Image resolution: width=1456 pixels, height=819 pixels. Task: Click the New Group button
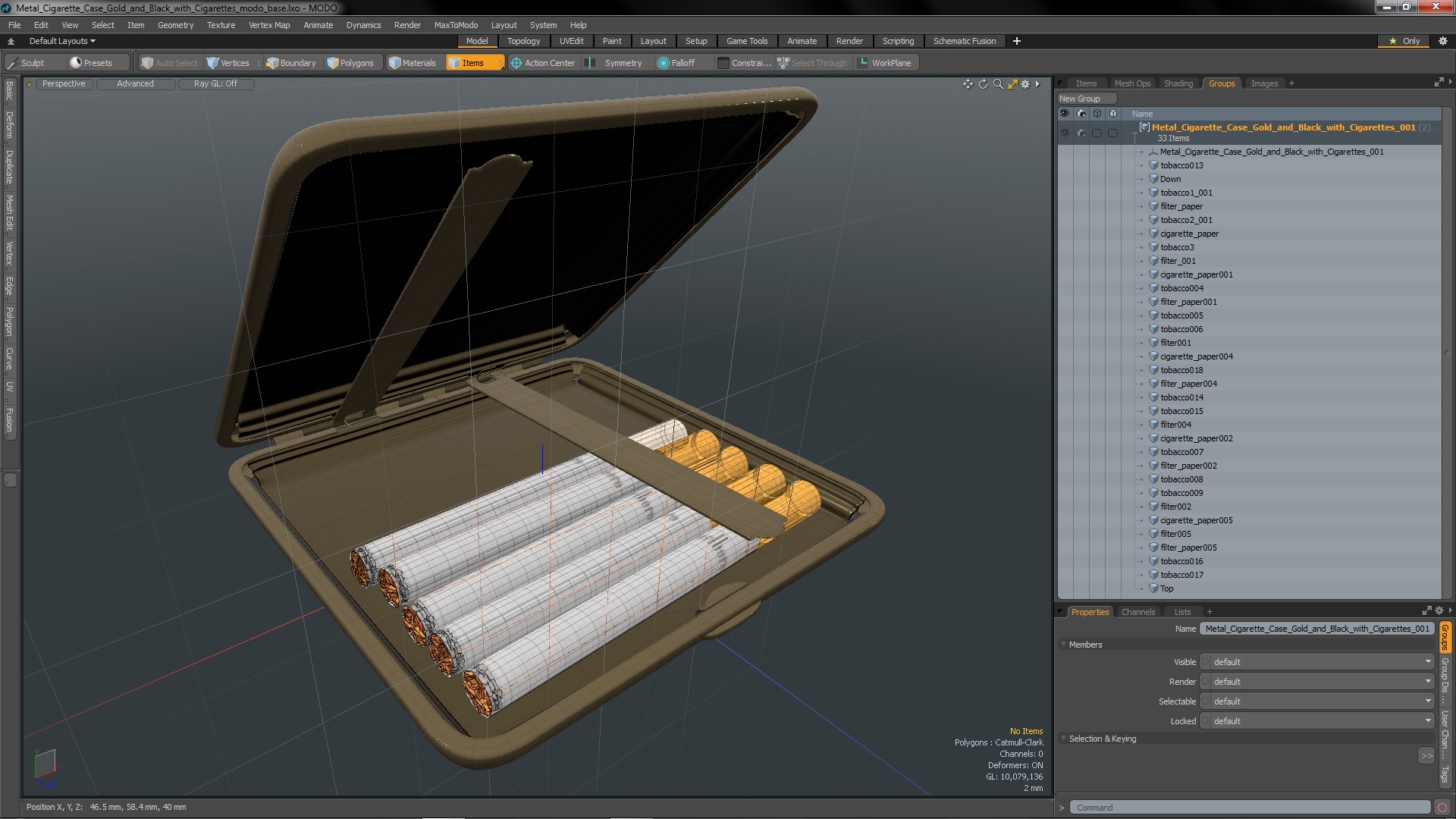tap(1086, 99)
